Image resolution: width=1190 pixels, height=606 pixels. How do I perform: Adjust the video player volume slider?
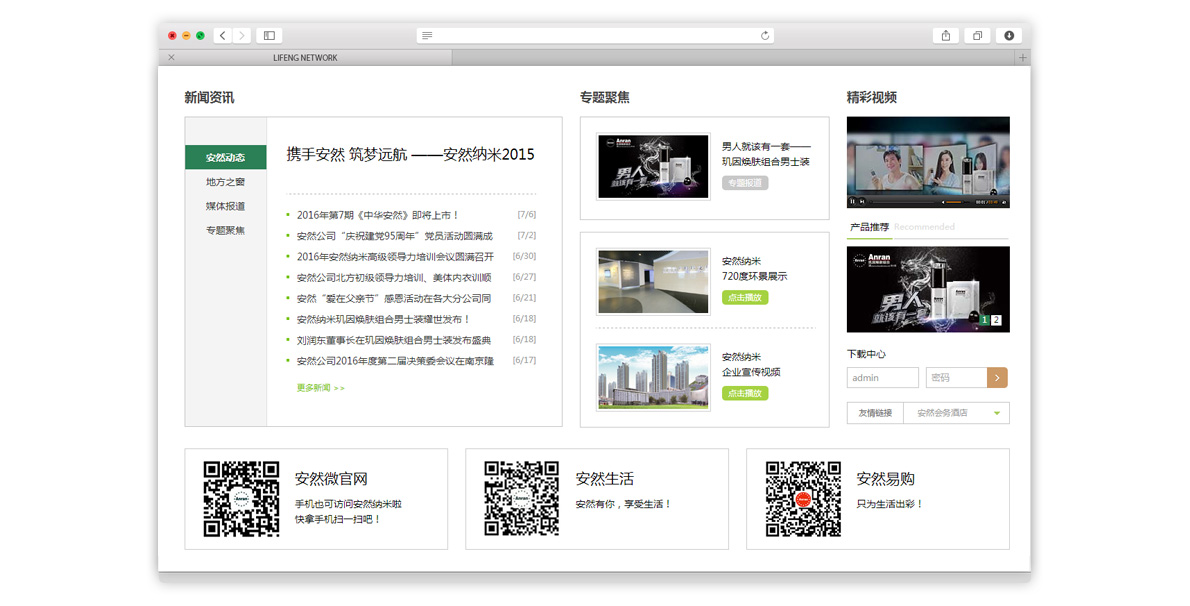(956, 202)
